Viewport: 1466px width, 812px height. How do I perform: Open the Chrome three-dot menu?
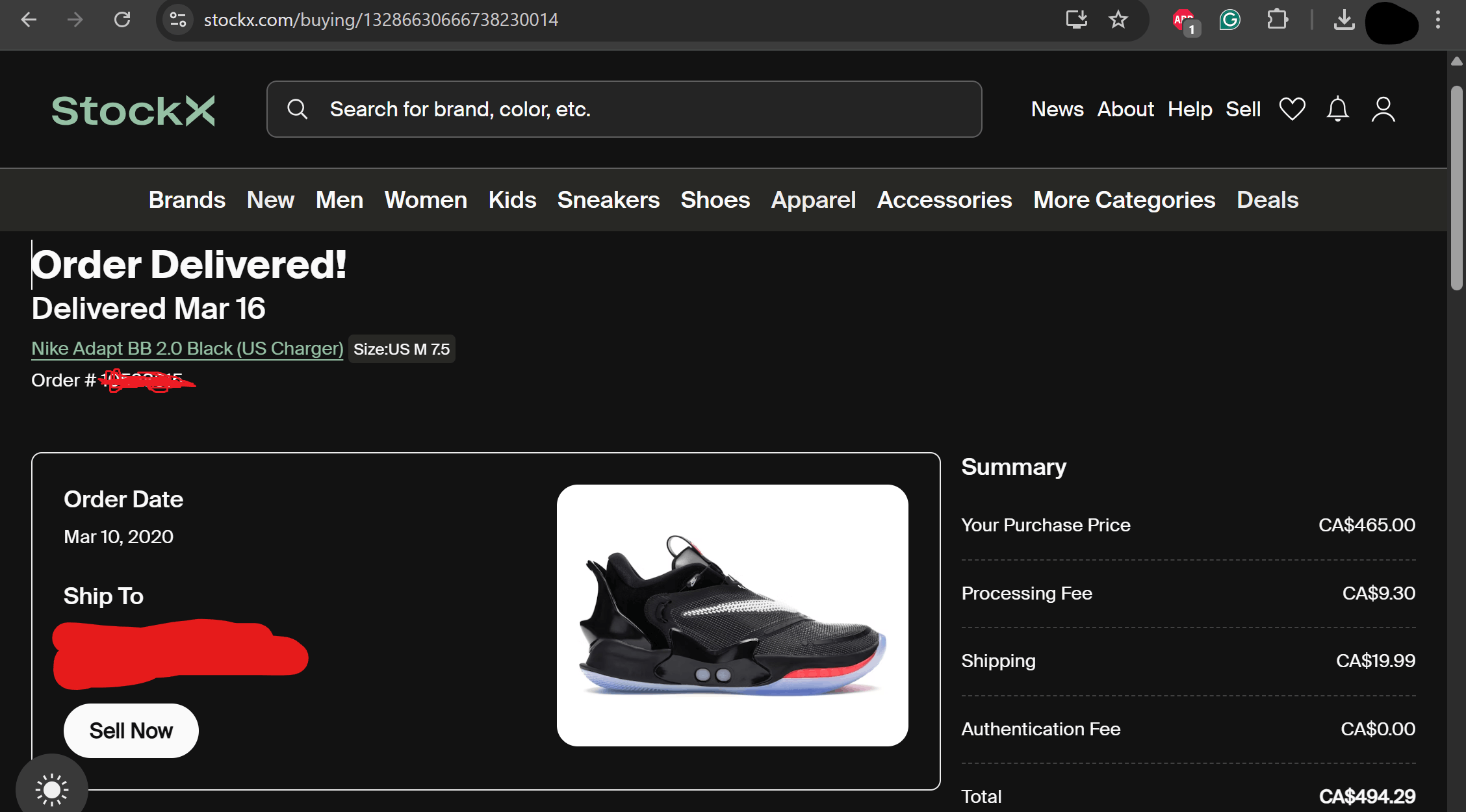(1438, 20)
